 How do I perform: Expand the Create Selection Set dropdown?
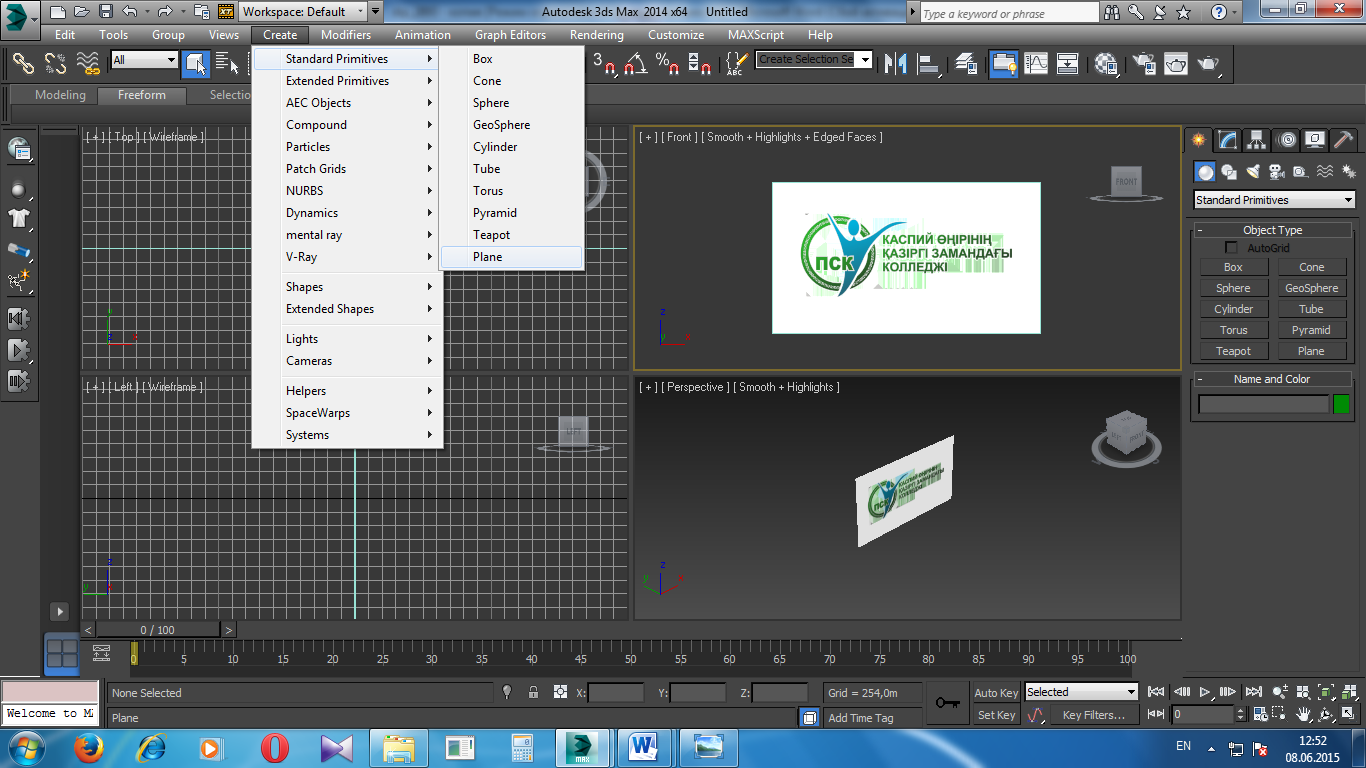click(865, 59)
